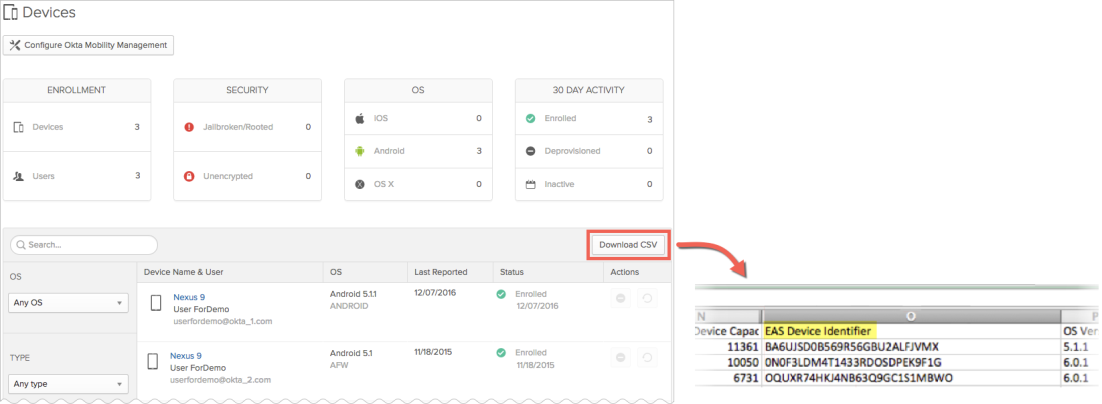Viewport: 1102px width, 404px height.
Task: Select spreadsheet cell with value 10050
Action: click(729, 363)
